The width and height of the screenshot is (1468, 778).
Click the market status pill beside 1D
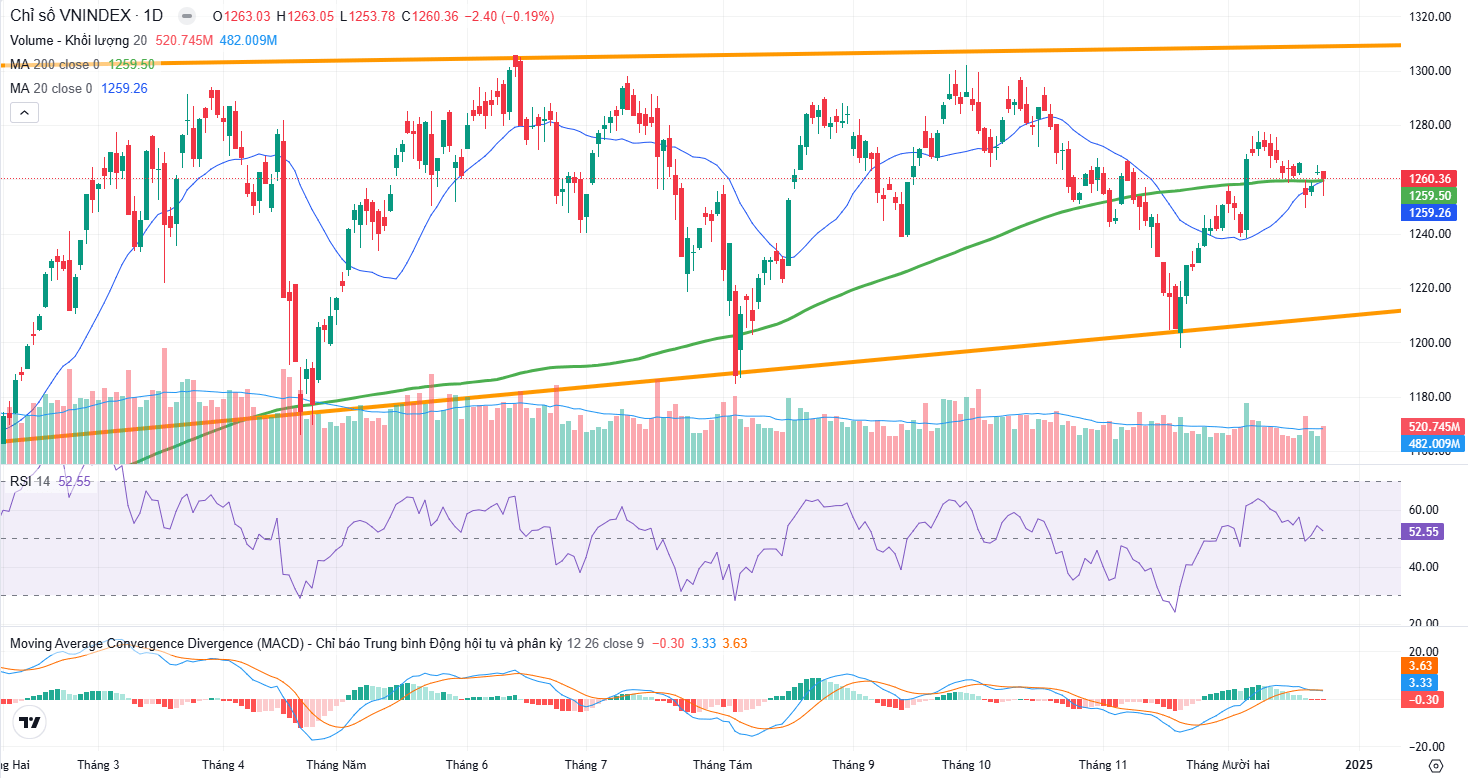pos(186,16)
